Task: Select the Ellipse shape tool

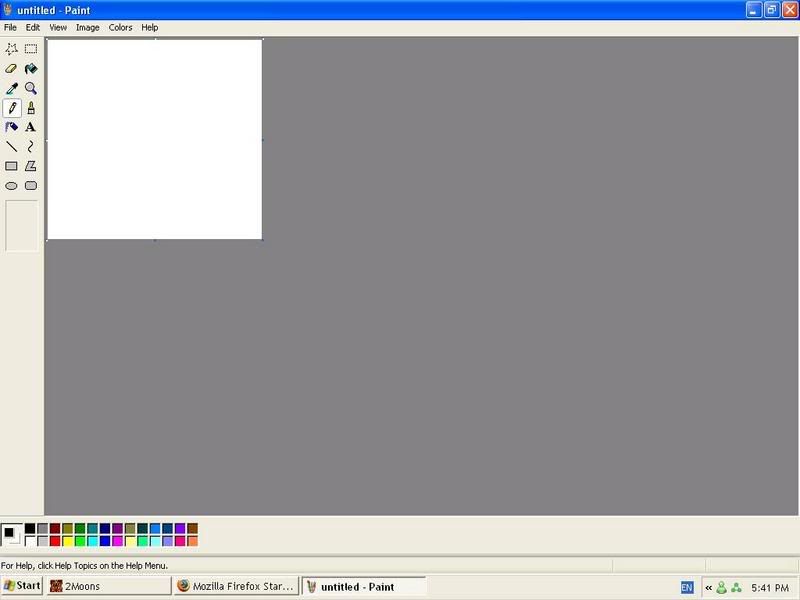Action: coord(12,185)
